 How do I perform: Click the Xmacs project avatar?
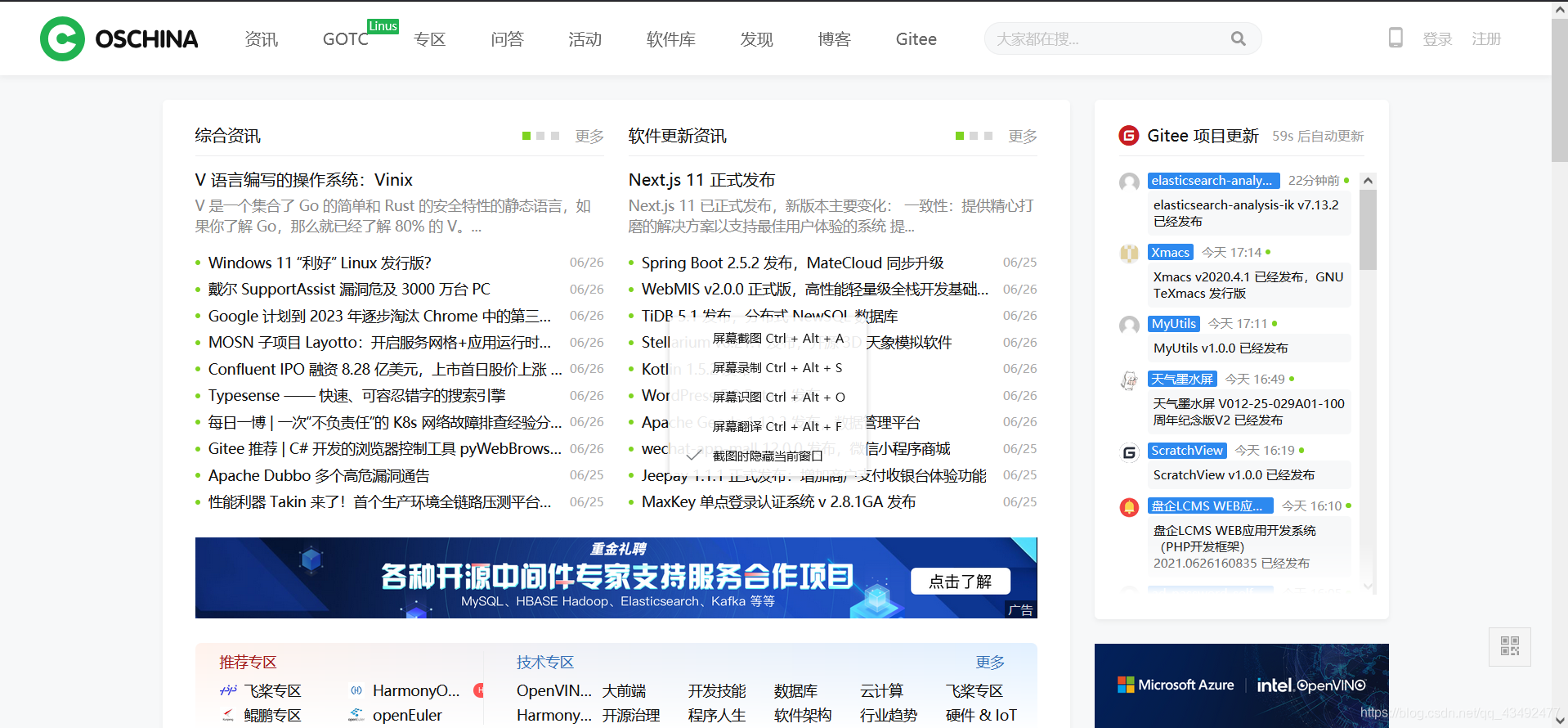click(1129, 254)
